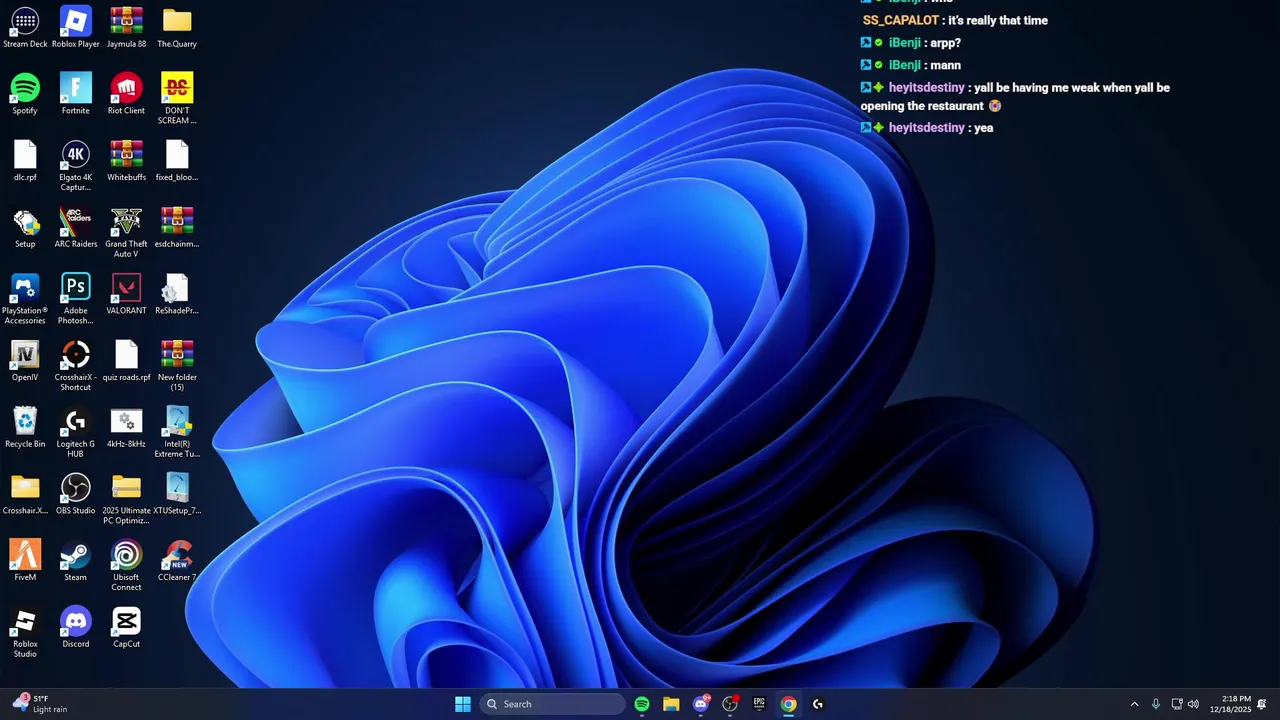
Task: Select the Discord desktop shortcut
Action: tap(76, 627)
